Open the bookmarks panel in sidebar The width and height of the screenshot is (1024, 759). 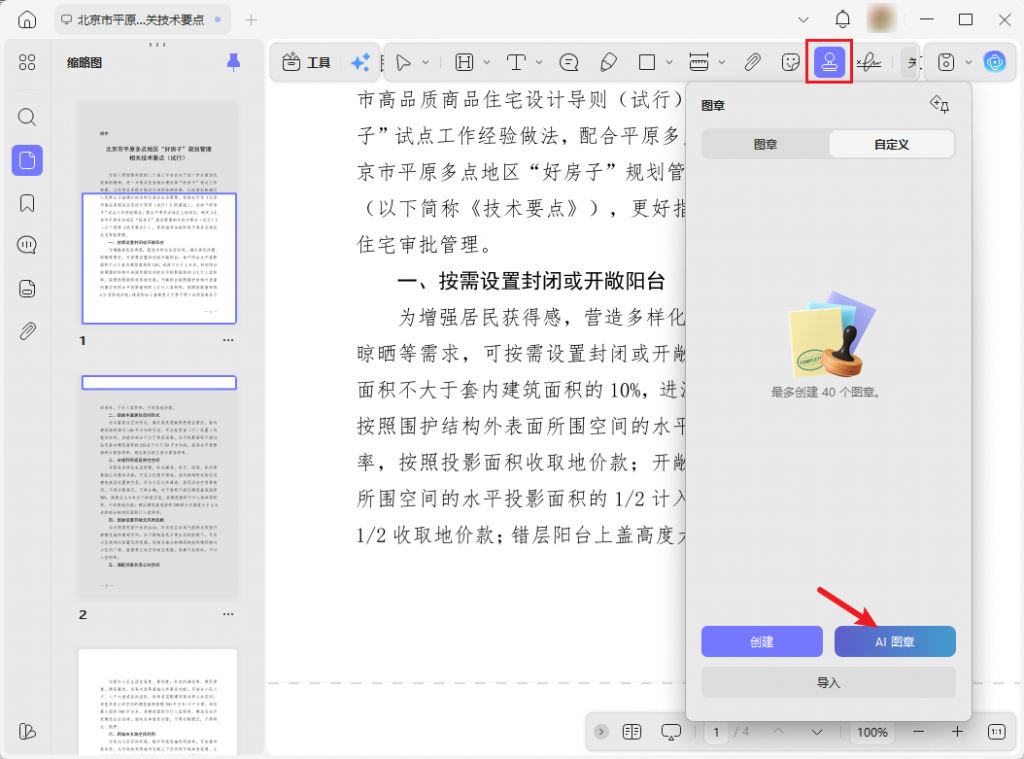(x=27, y=203)
